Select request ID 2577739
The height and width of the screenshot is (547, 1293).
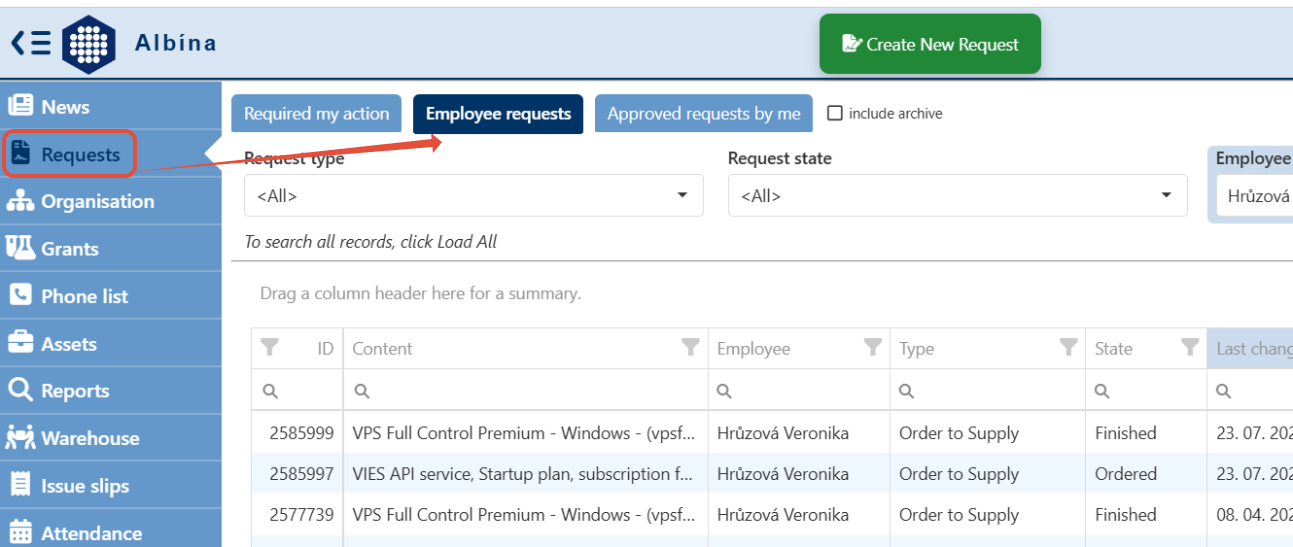(x=301, y=515)
